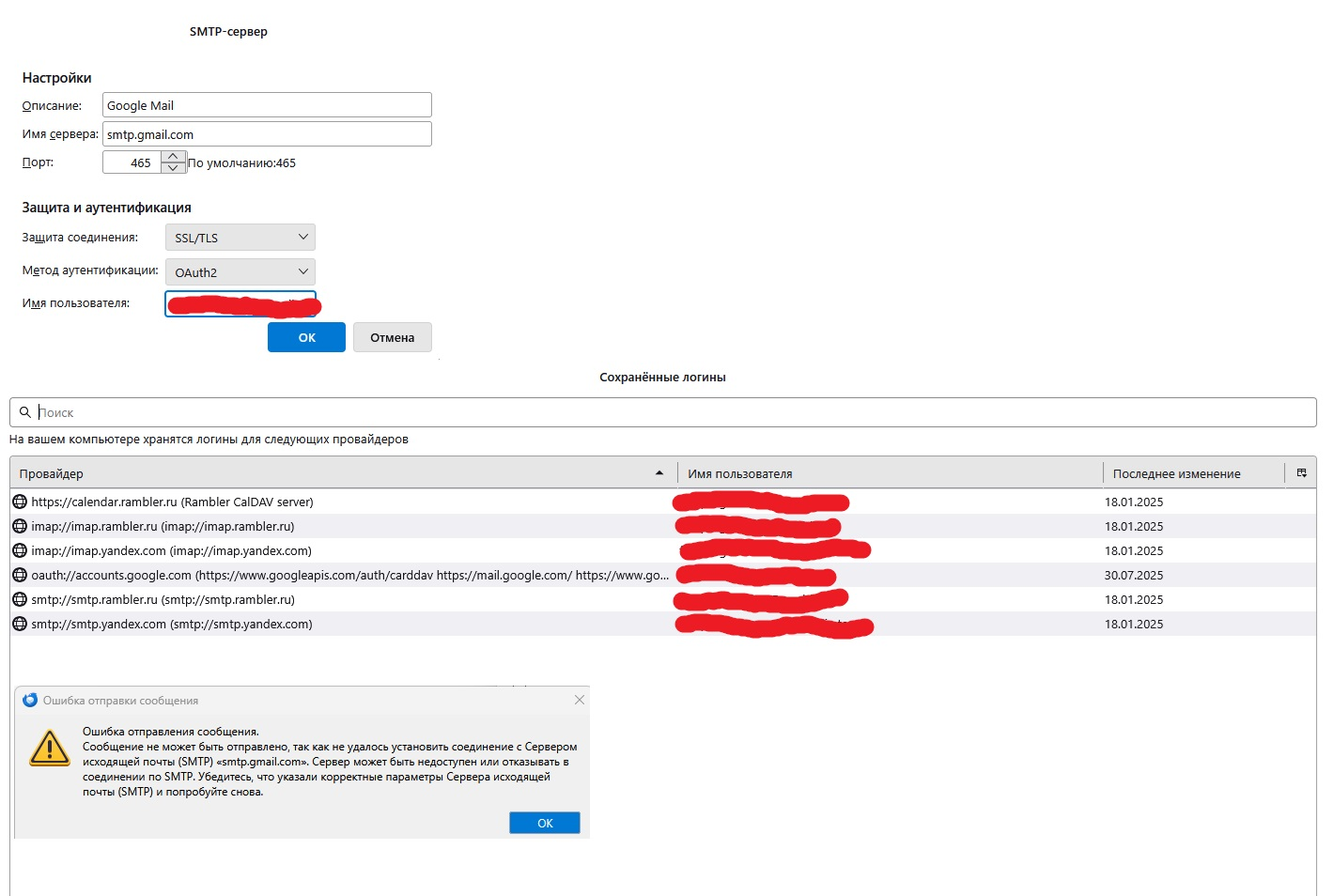Click the date 30.07.2025 in the Google row
Image resolution: width=1333 pixels, height=896 pixels.
pos(1134,575)
